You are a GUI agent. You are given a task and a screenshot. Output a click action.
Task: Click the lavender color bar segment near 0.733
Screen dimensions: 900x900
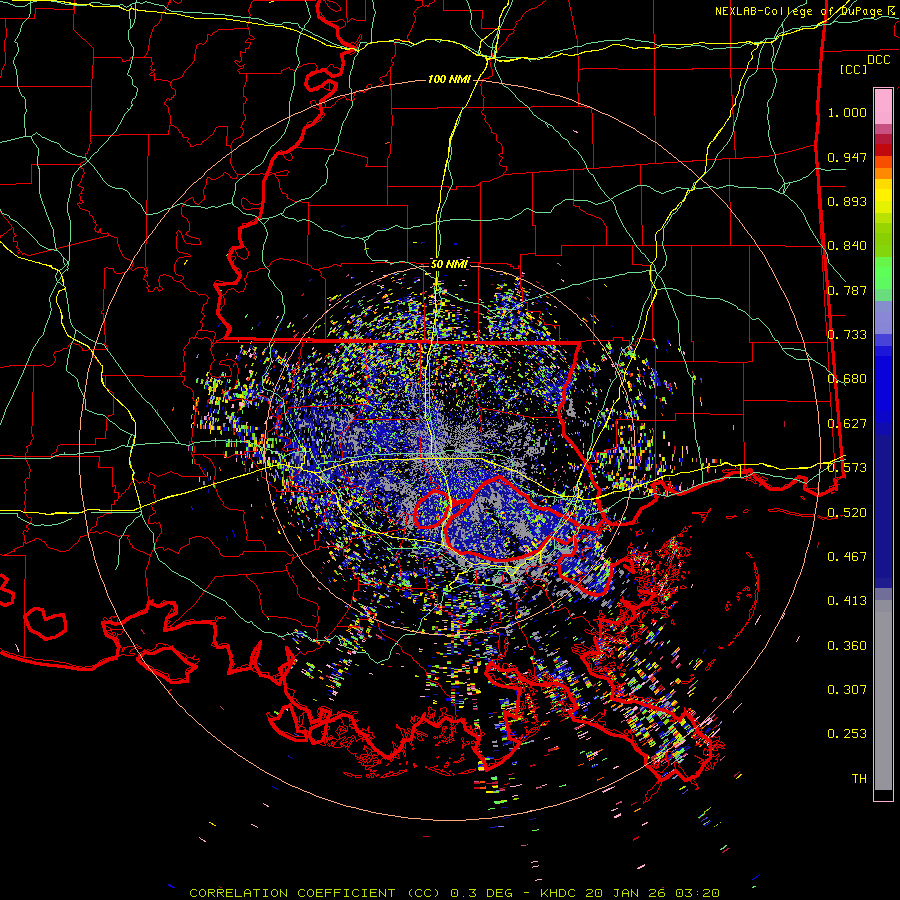click(883, 317)
